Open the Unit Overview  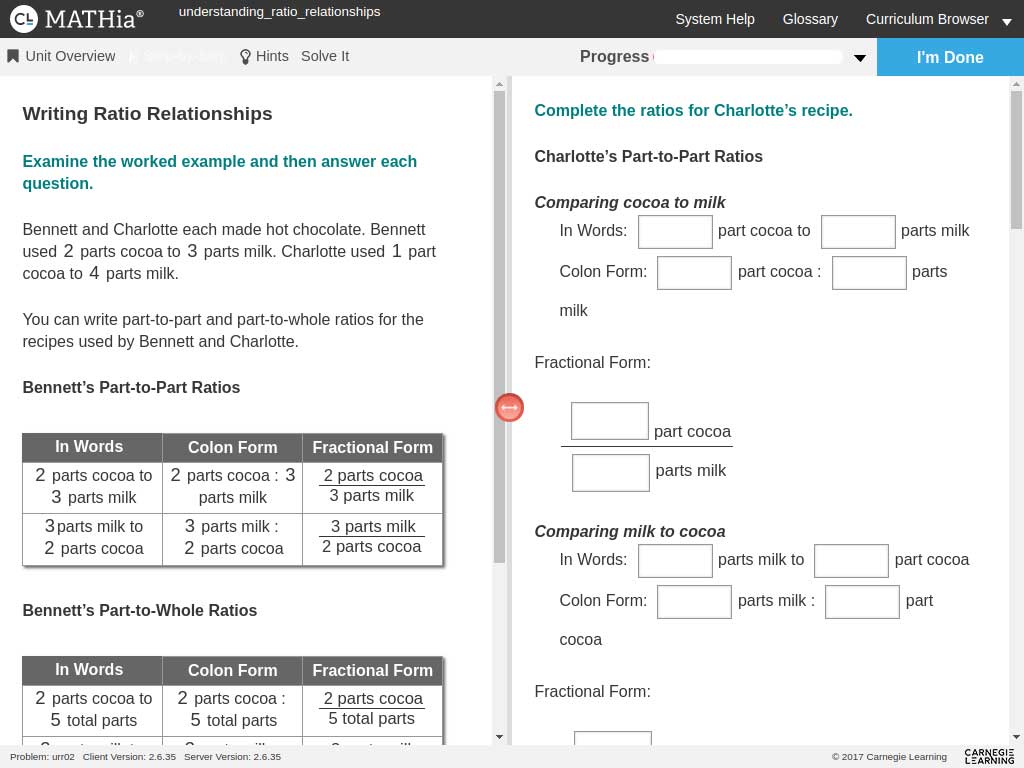(61, 56)
